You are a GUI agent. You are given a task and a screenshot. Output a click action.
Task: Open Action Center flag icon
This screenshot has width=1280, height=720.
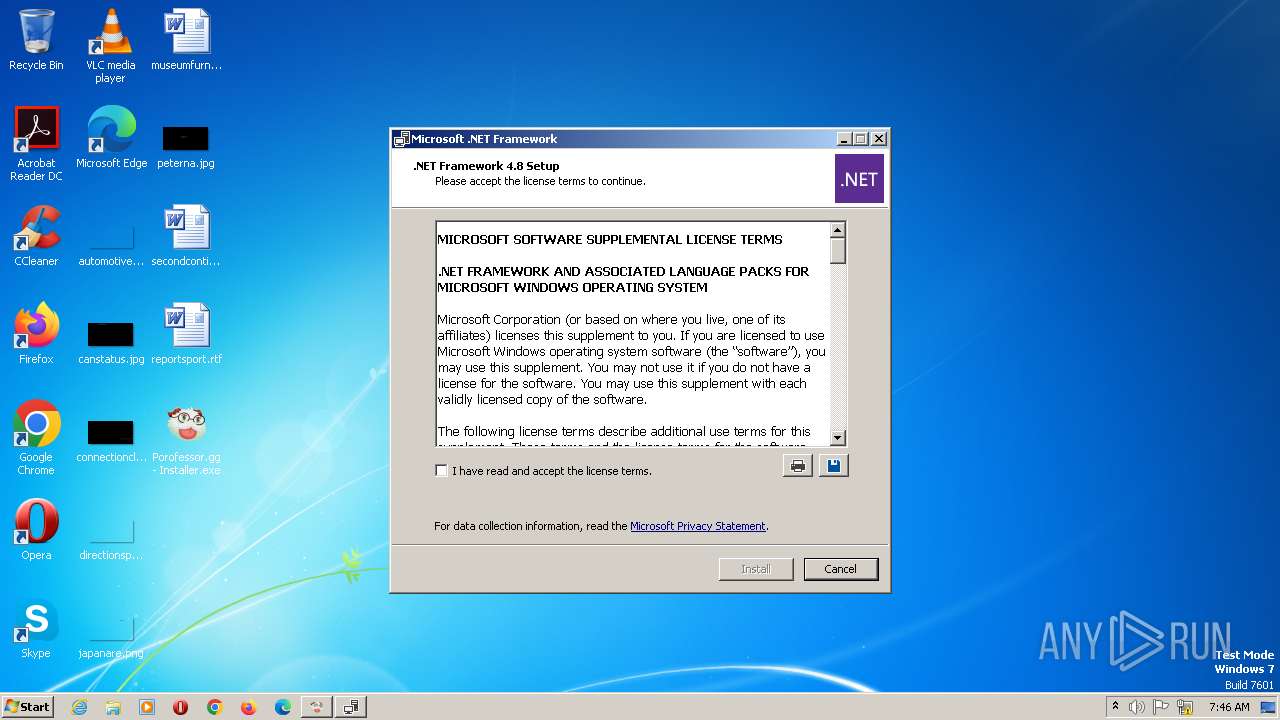tap(1162, 707)
